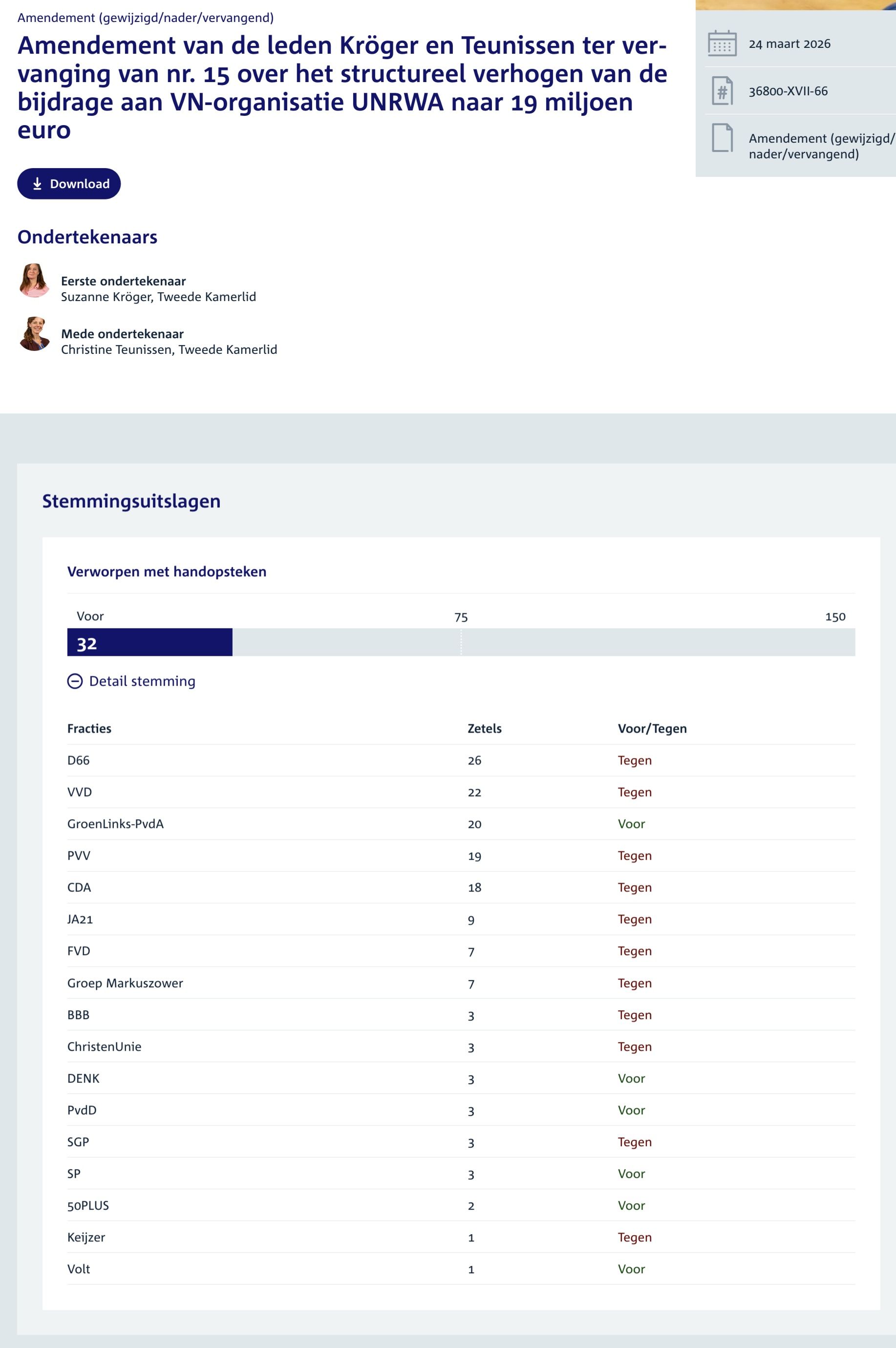Click the Voor vote bar showing 32
Screen dimensions: 896x1348
[x=149, y=642]
